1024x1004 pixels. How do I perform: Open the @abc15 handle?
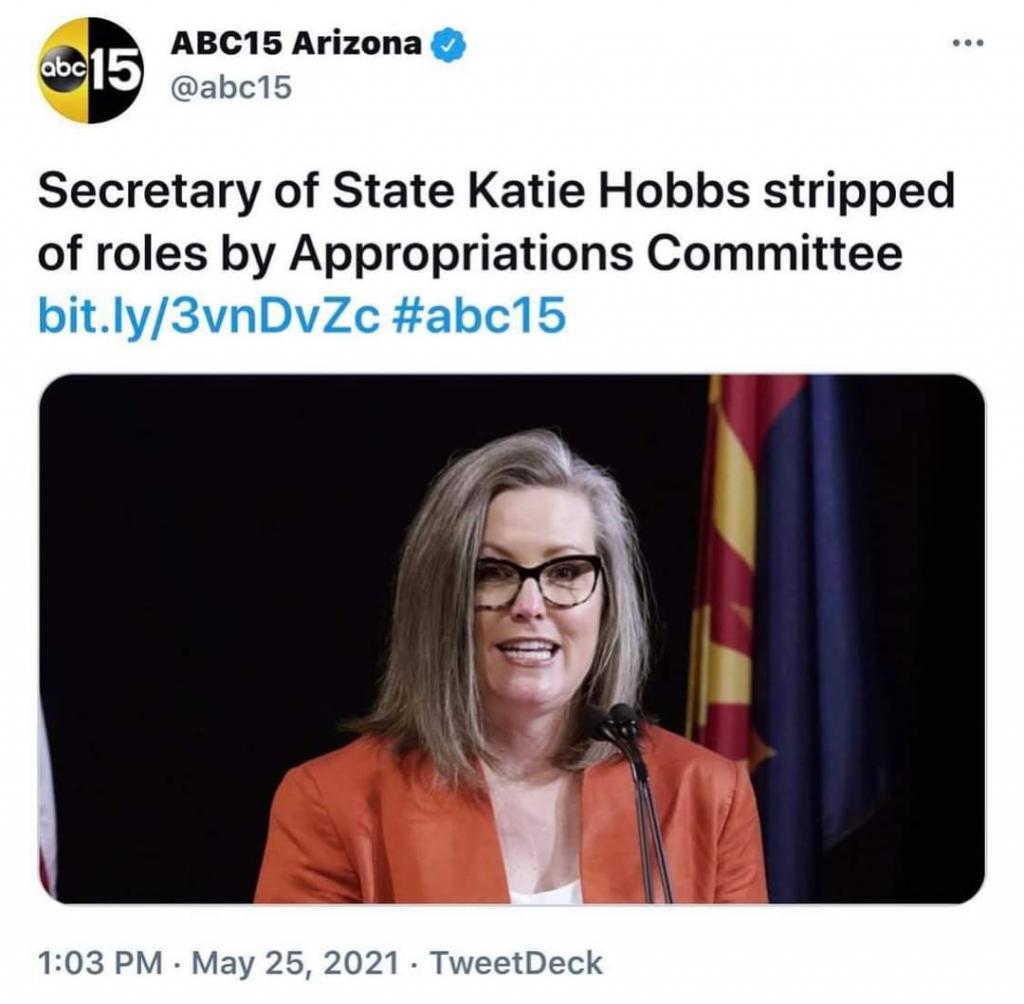click(231, 88)
